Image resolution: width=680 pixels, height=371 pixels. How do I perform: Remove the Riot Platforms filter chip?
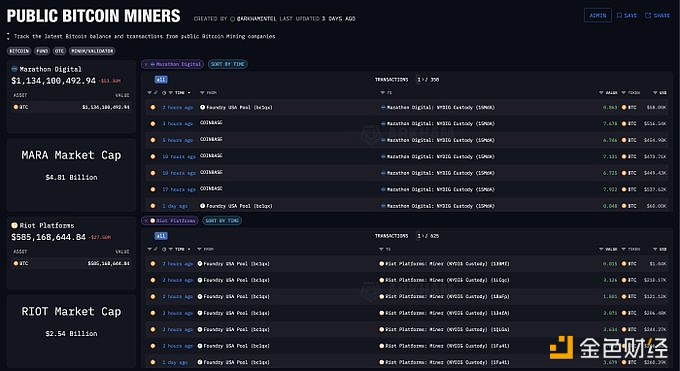point(146,220)
